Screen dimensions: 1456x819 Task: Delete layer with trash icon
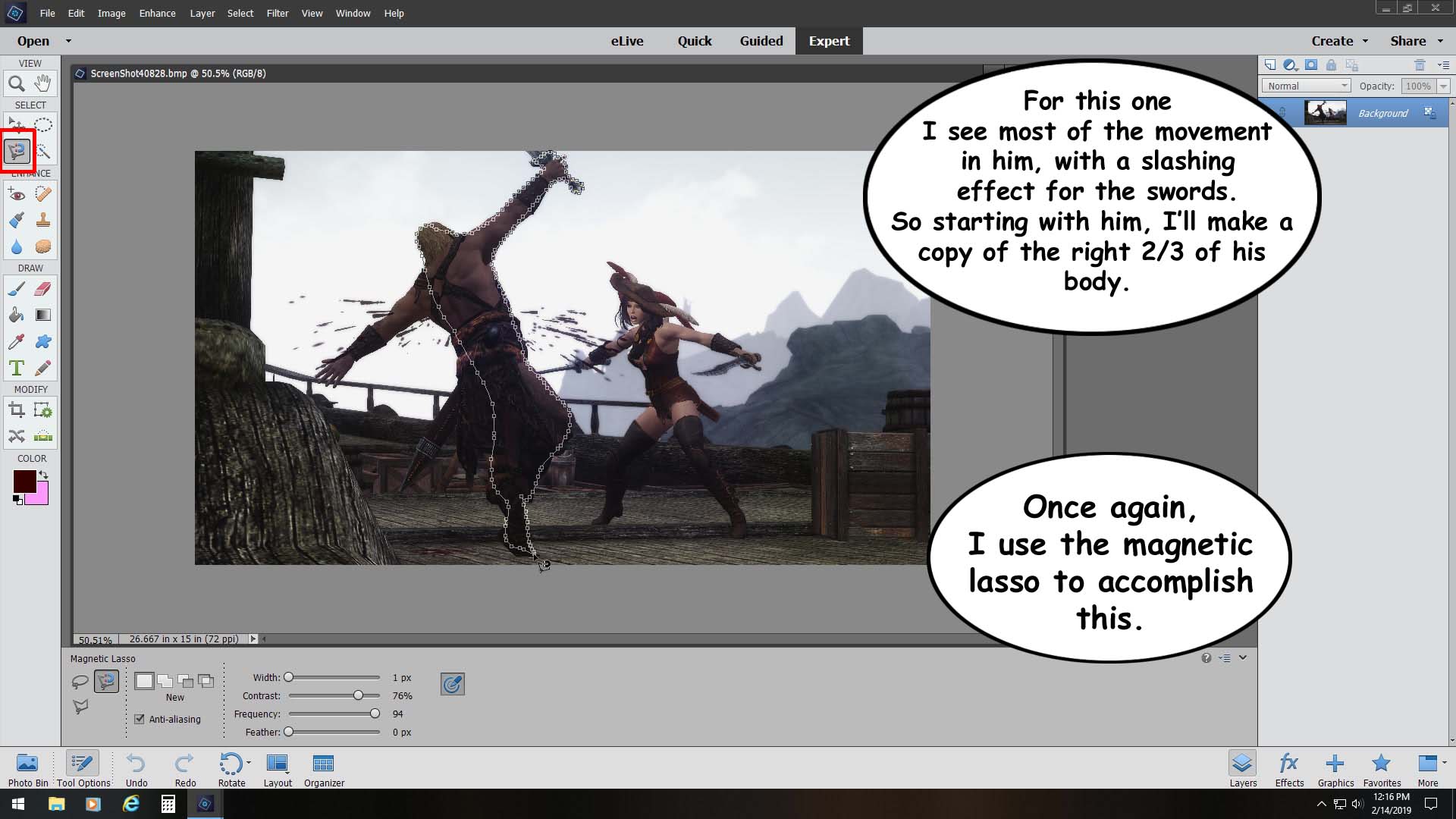[1420, 65]
